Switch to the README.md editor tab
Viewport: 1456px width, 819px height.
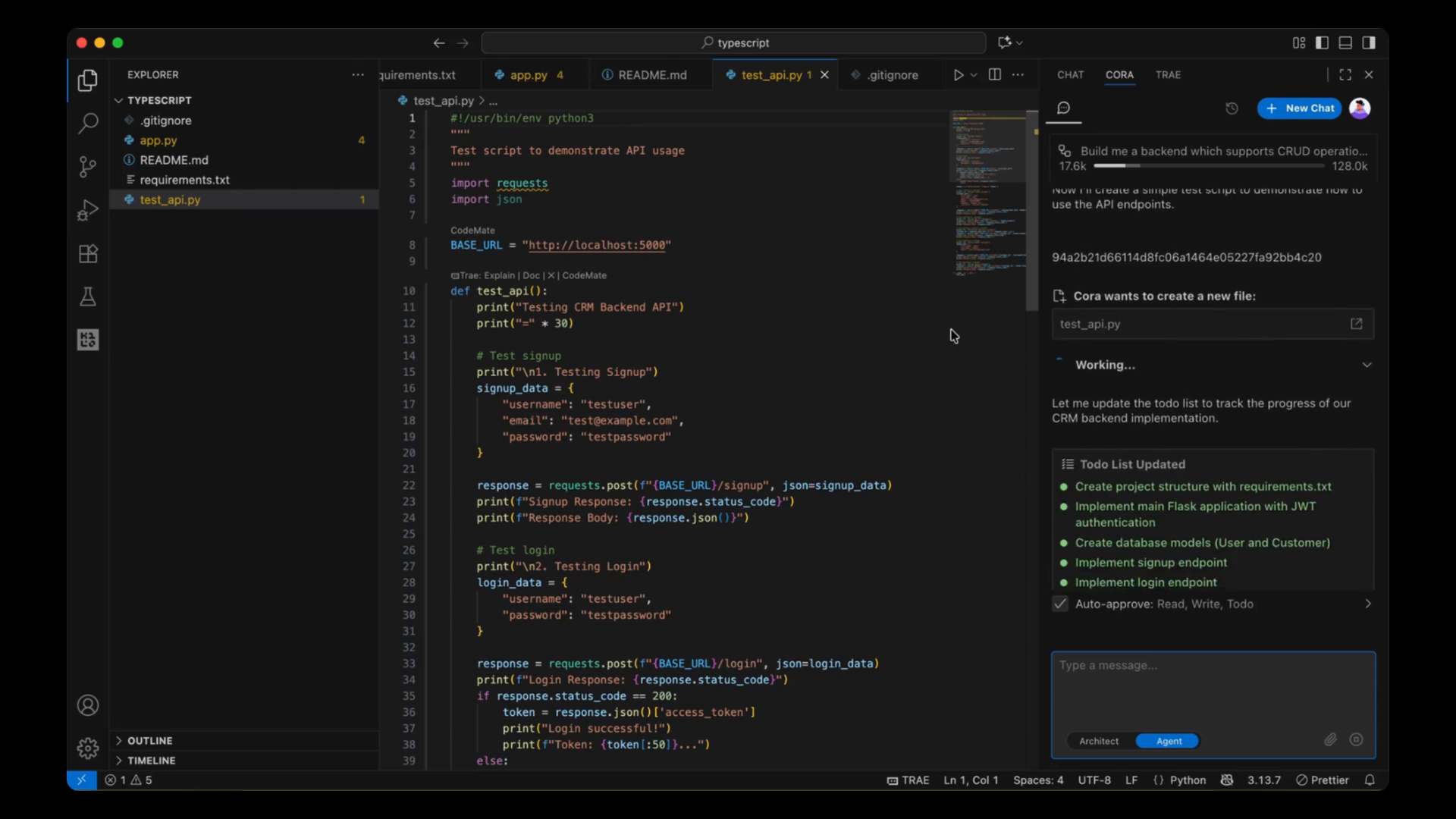tap(651, 75)
